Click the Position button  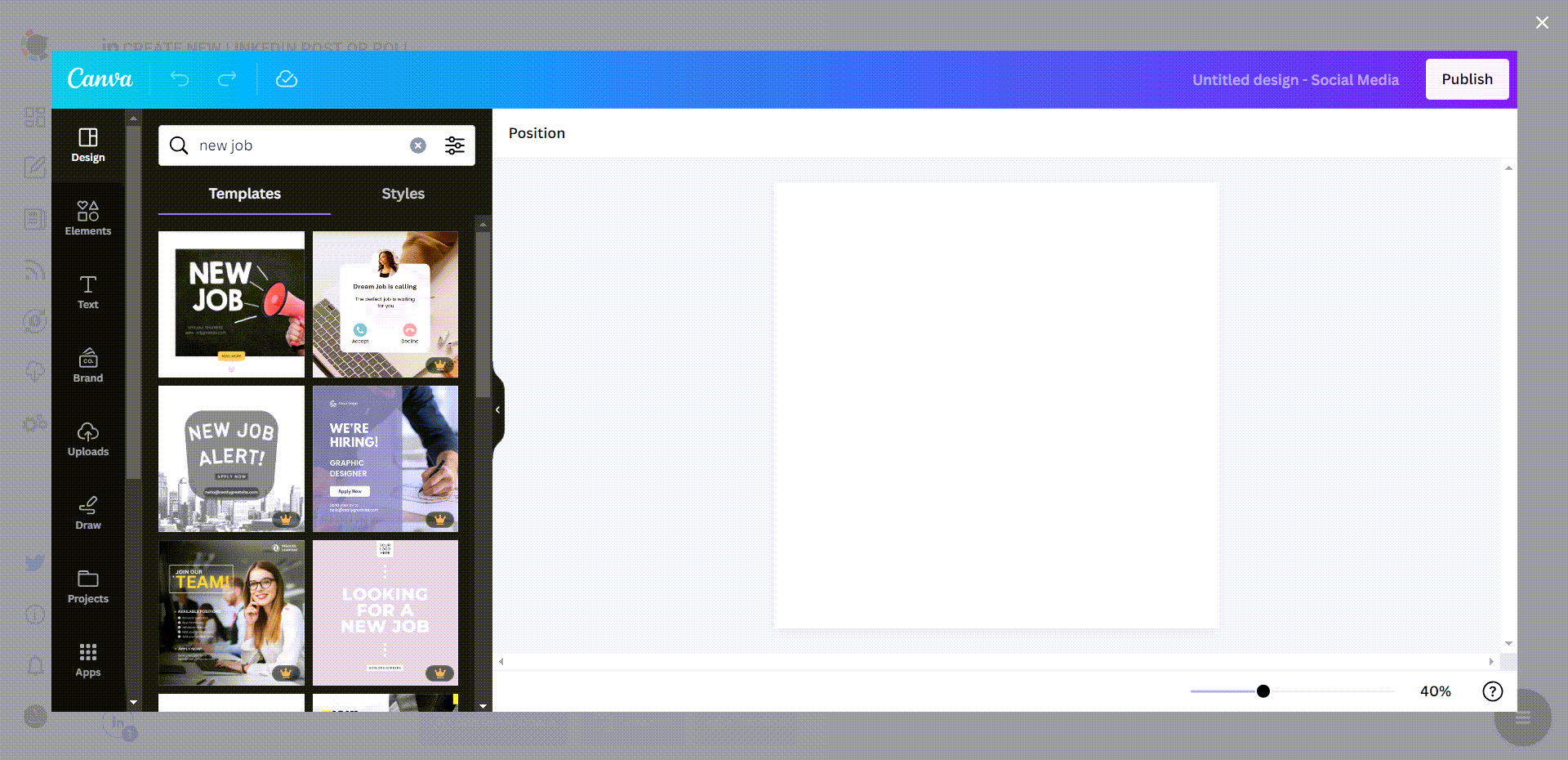click(x=537, y=133)
